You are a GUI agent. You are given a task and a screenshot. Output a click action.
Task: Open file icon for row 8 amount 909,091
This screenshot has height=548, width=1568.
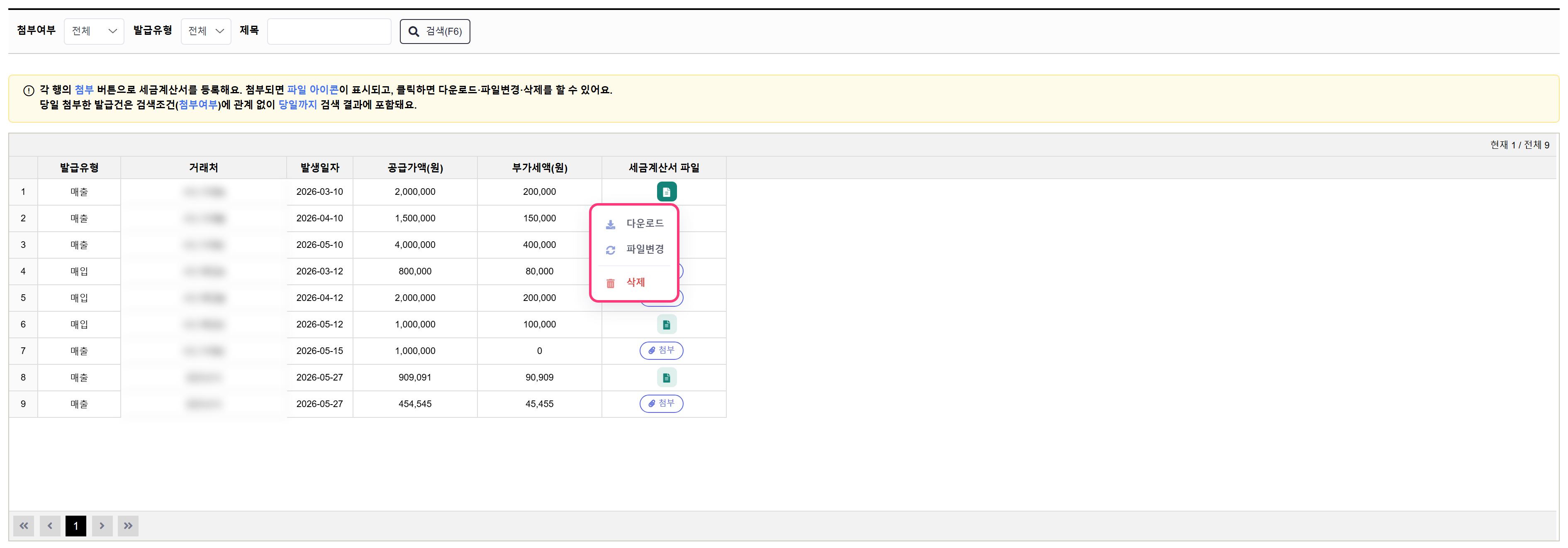[667, 377]
